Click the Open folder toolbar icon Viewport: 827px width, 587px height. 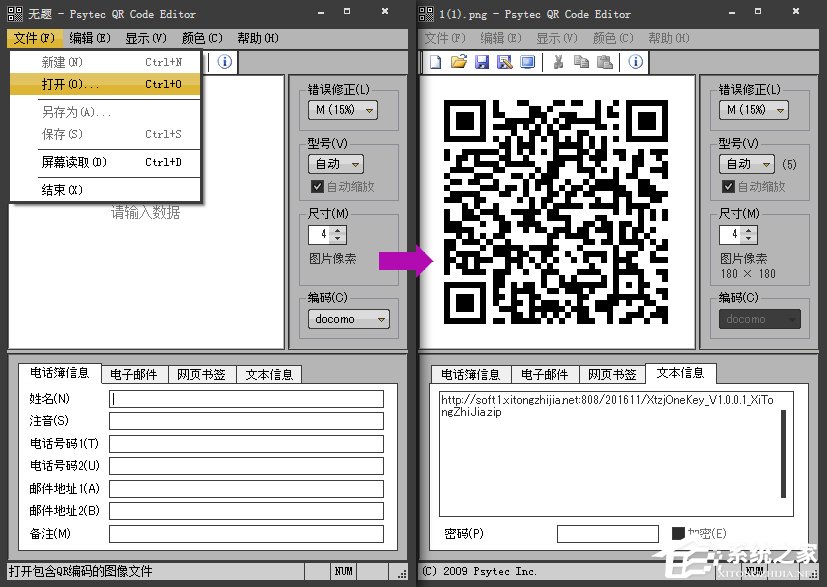[x=458, y=62]
